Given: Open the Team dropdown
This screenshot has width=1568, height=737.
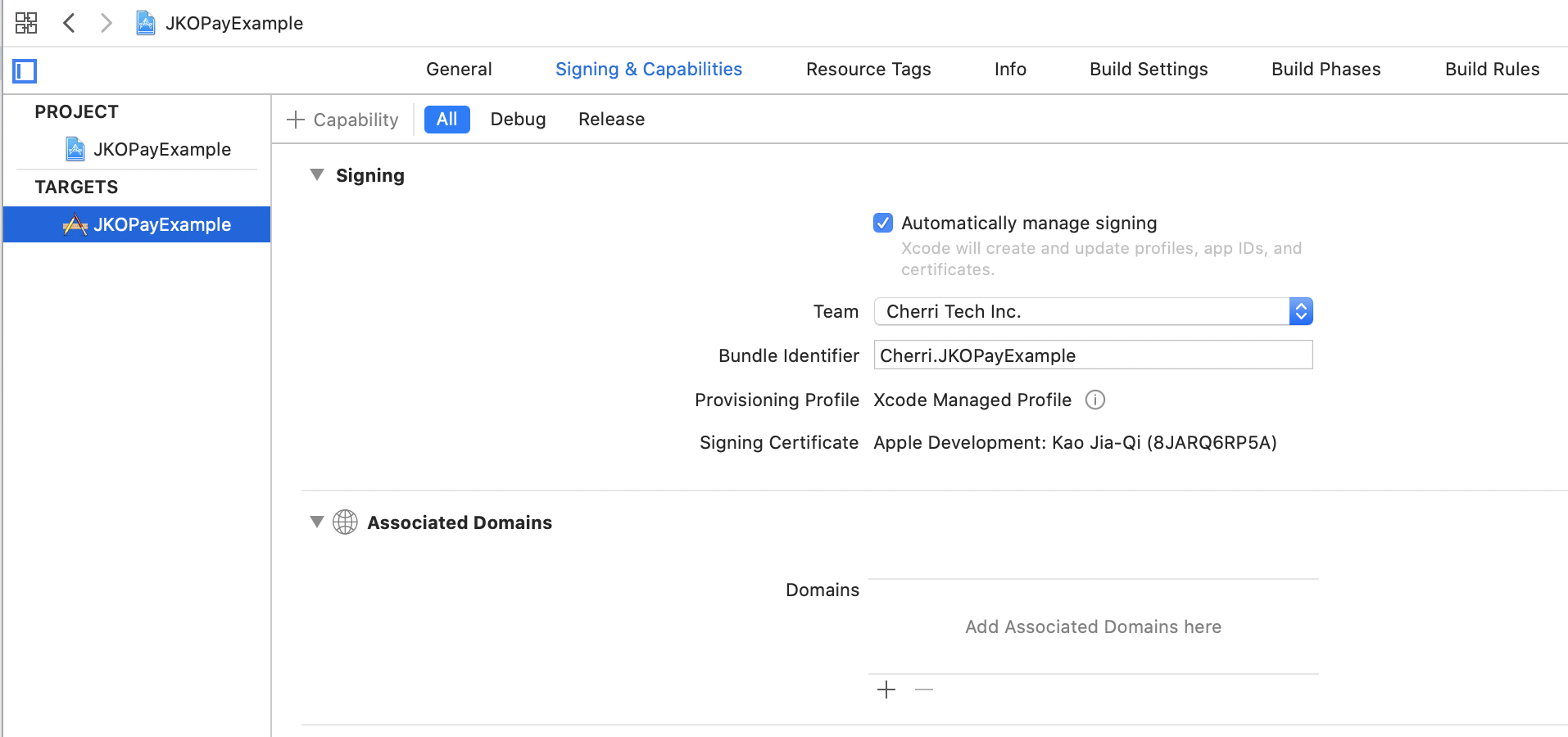Looking at the screenshot, I should tap(1094, 311).
